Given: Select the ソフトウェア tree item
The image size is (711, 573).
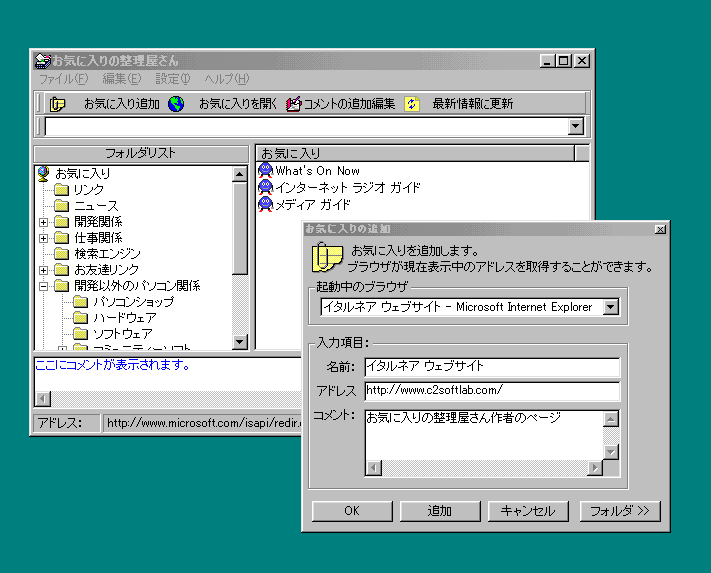Looking at the screenshot, I should 122,334.
